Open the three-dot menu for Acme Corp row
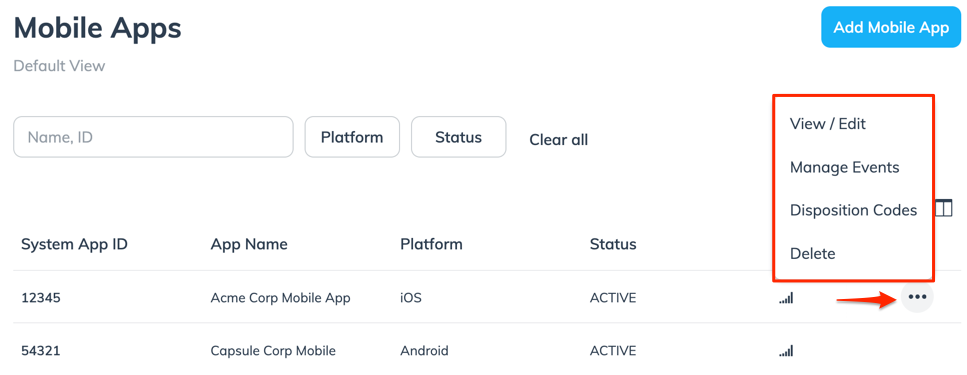967x375 pixels. 917,297
